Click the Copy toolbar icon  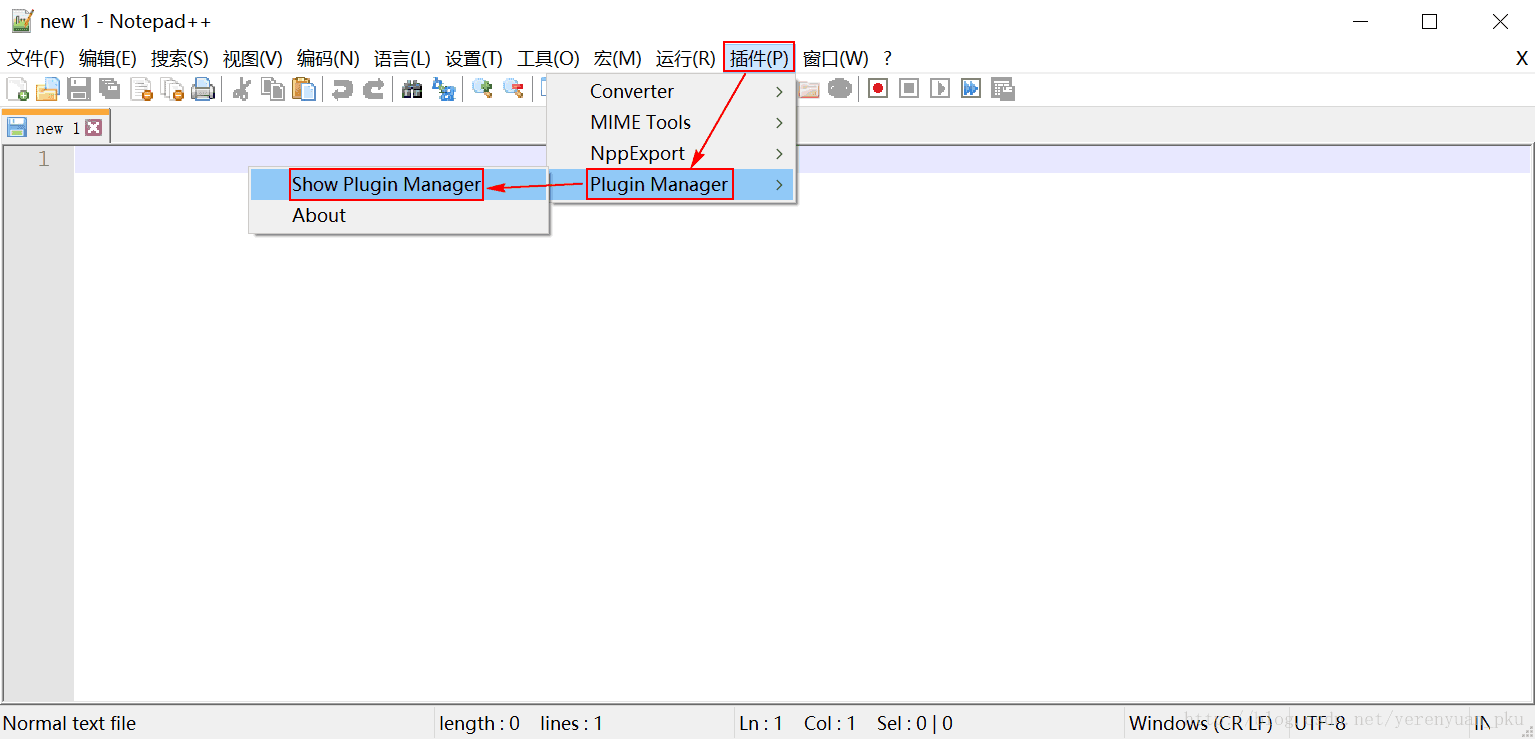pyautogui.click(x=272, y=89)
